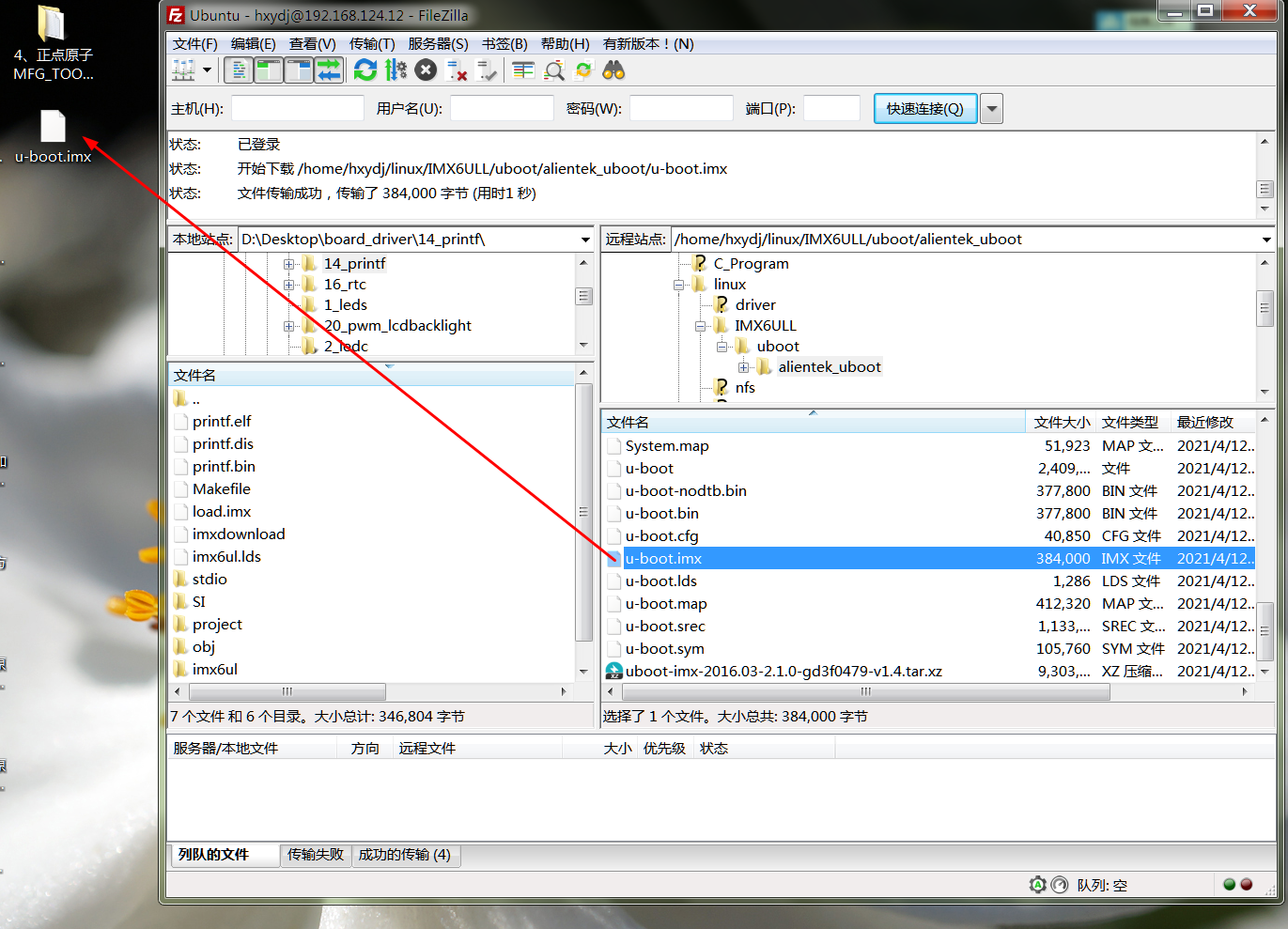Open the Find files search

(x=613, y=69)
